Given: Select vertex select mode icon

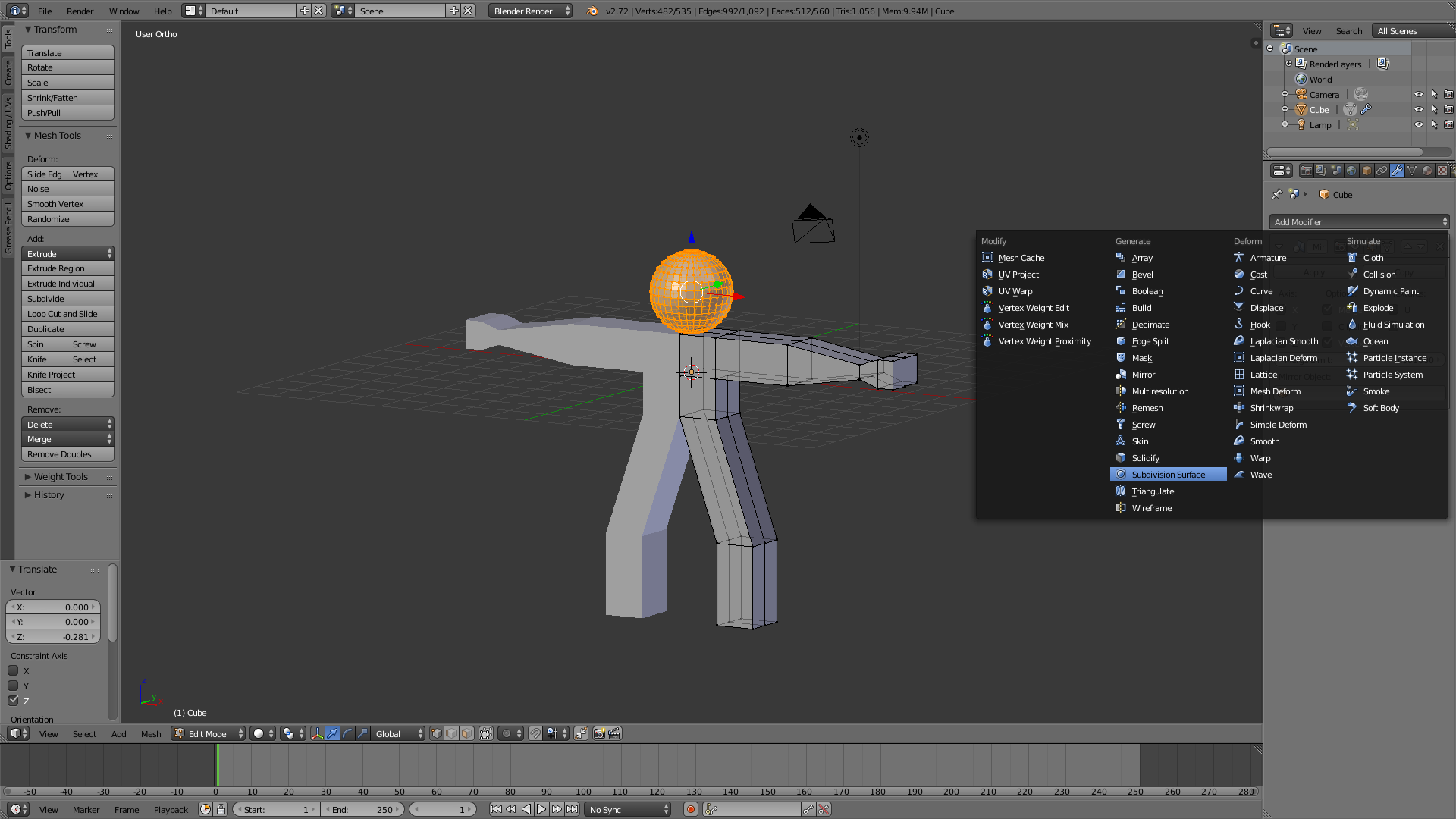Looking at the screenshot, I should click(436, 733).
